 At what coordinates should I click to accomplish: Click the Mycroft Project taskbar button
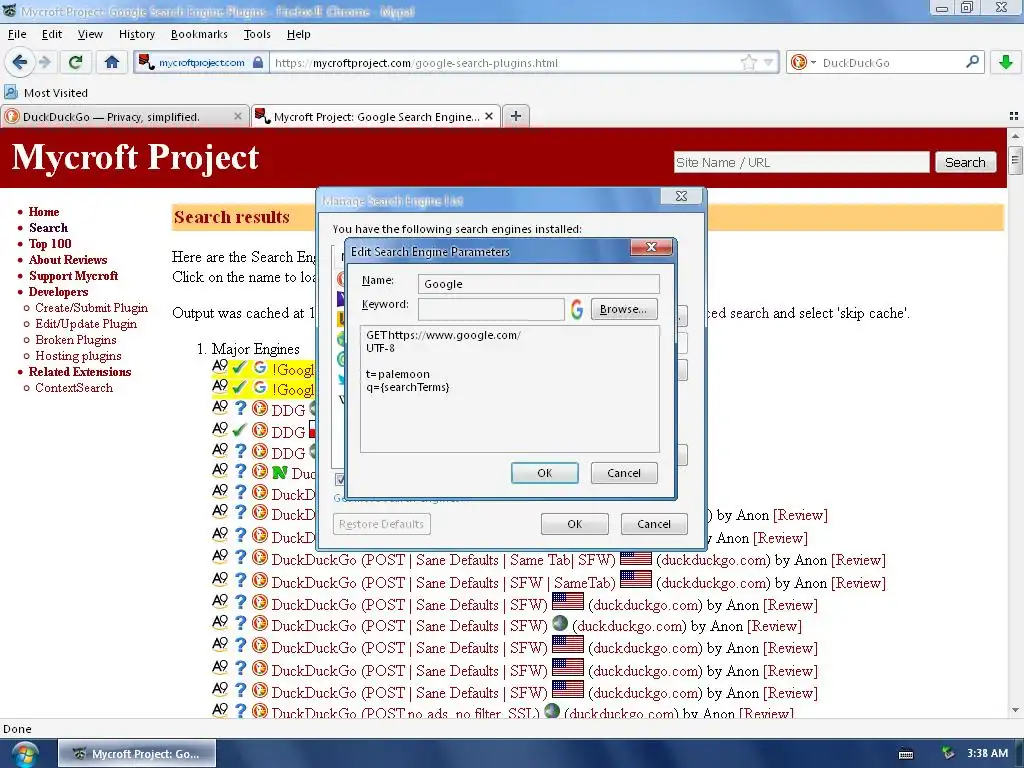coord(136,754)
